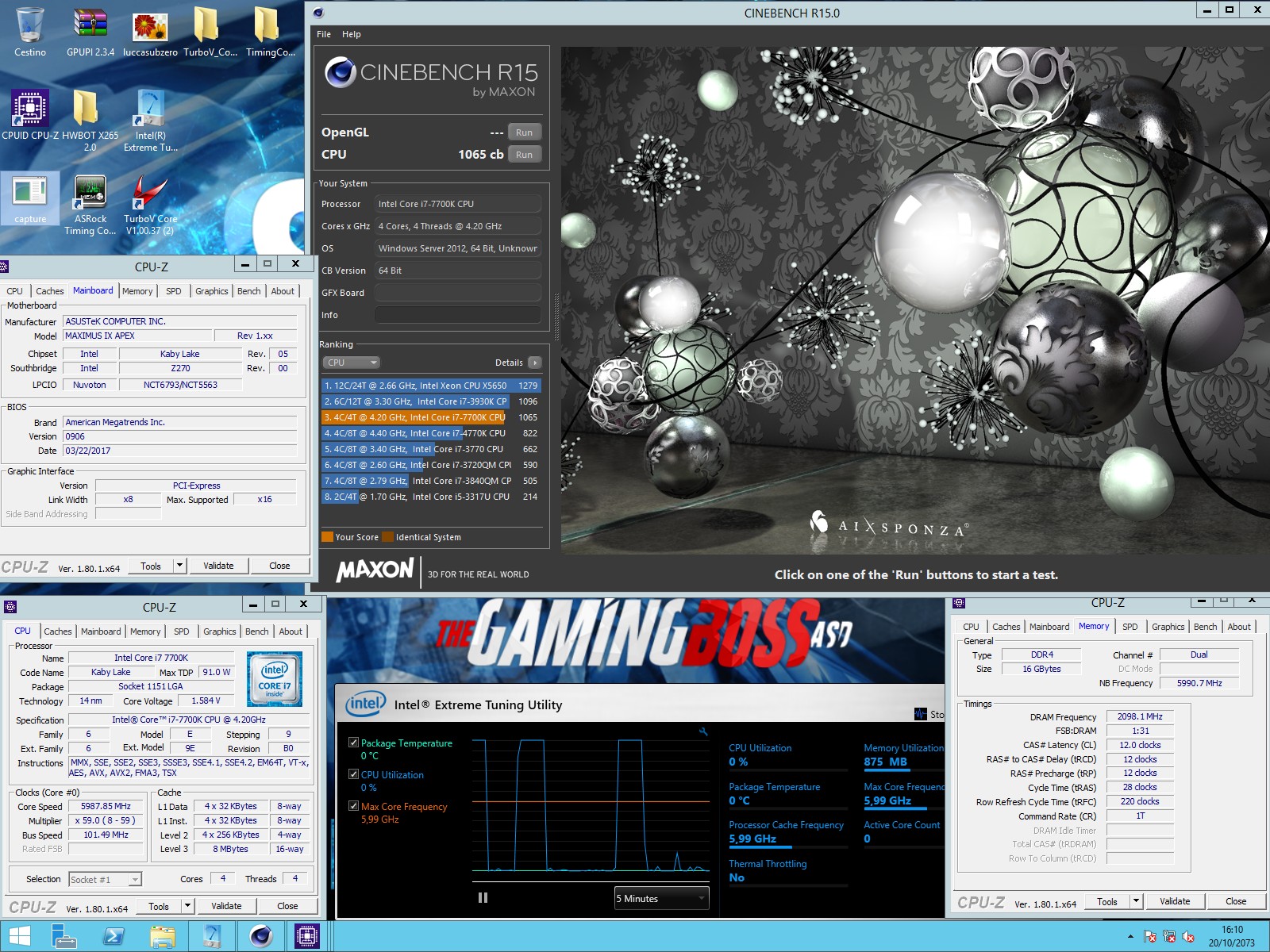The image size is (1270, 952).
Task: Open the CPU ranking dropdown in Cinebench
Action: (352, 363)
